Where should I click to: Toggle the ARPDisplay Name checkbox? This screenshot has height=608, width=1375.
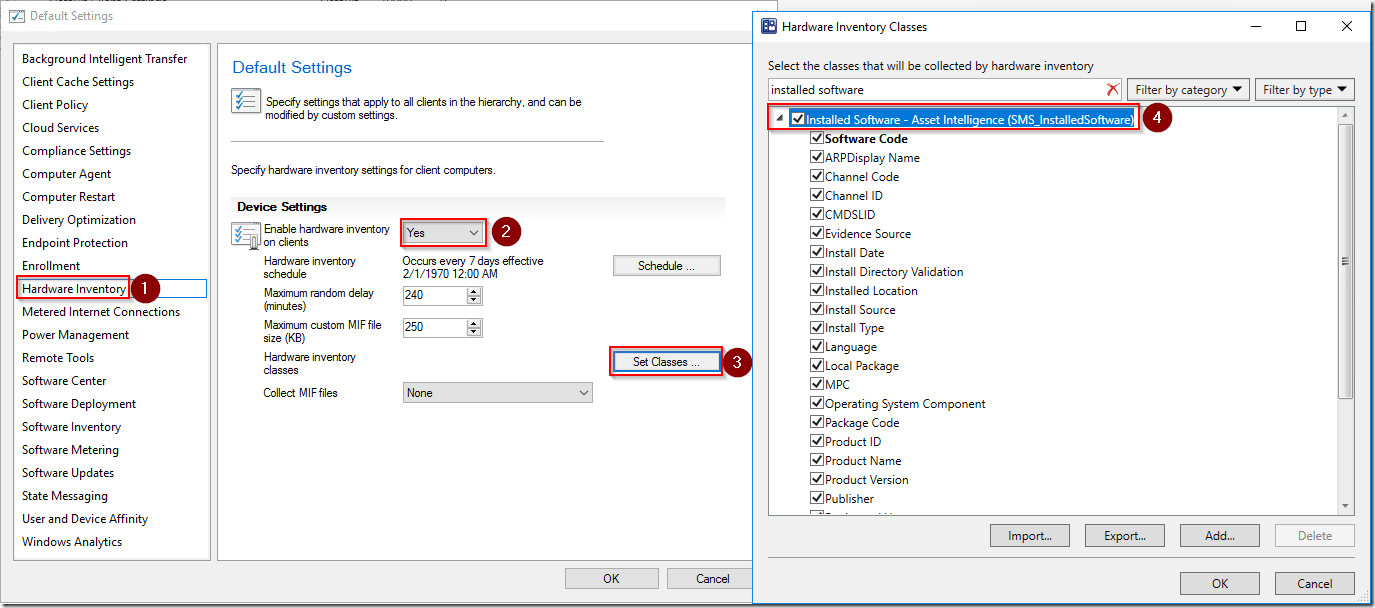817,158
